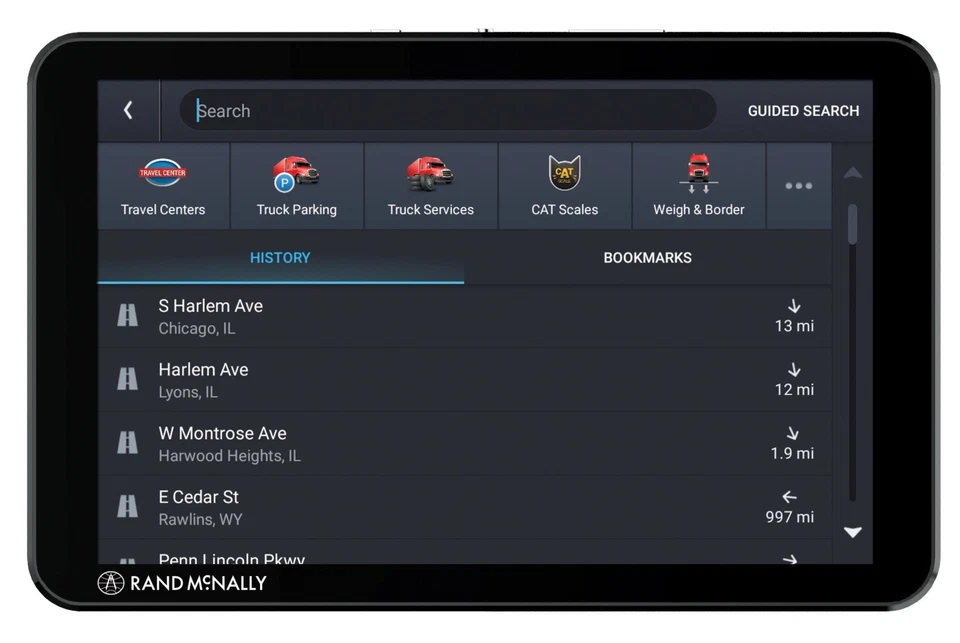Open the Penn Lincoln Pkwy history entry

(400, 557)
